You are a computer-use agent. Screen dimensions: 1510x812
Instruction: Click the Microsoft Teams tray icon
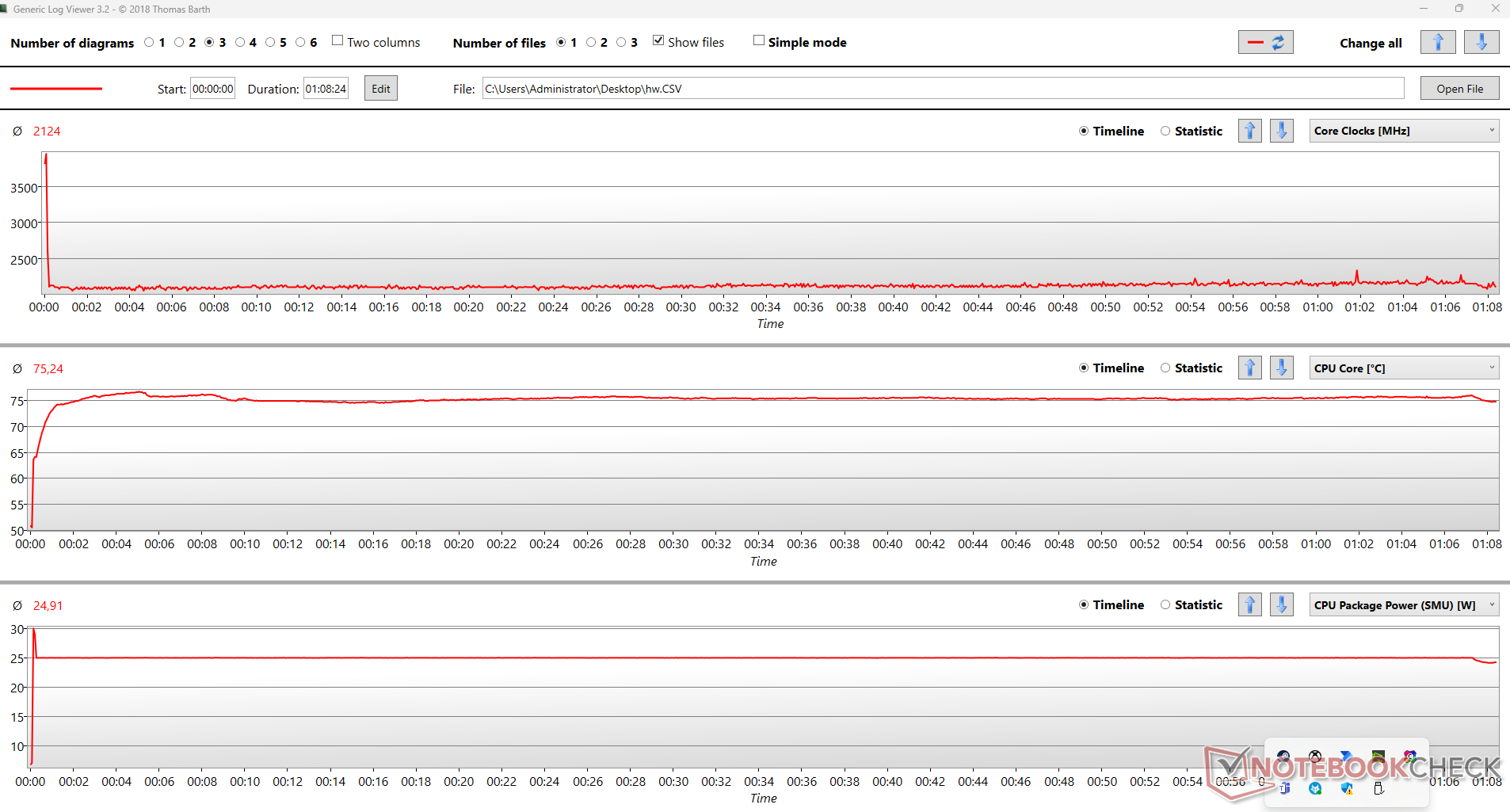(1284, 788)
